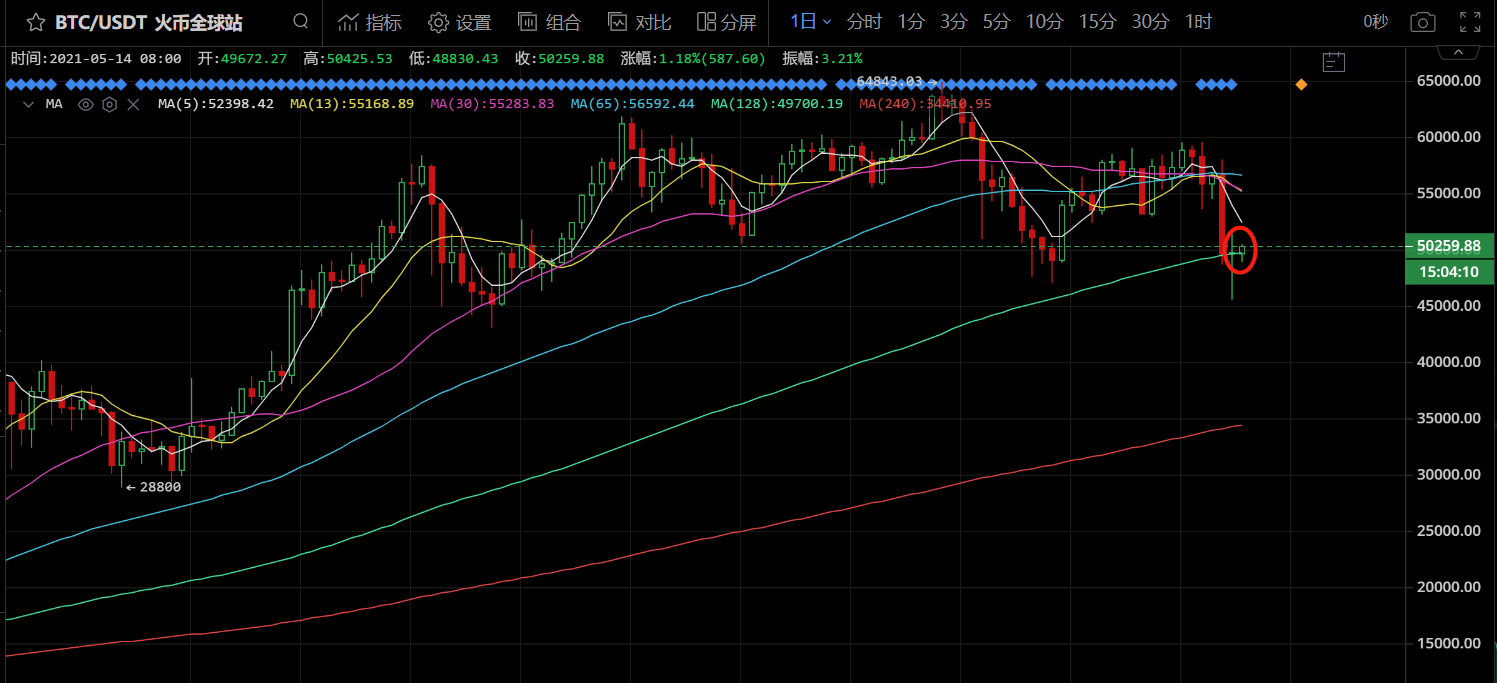
Task: Select the 分时 time-sharing view
Action: click(x=864, y=22)
